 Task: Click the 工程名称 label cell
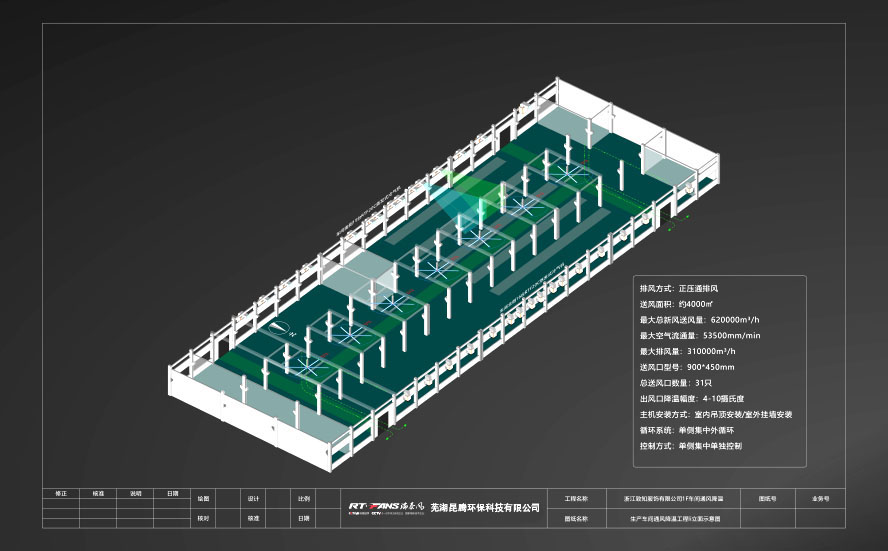(577, 499)
